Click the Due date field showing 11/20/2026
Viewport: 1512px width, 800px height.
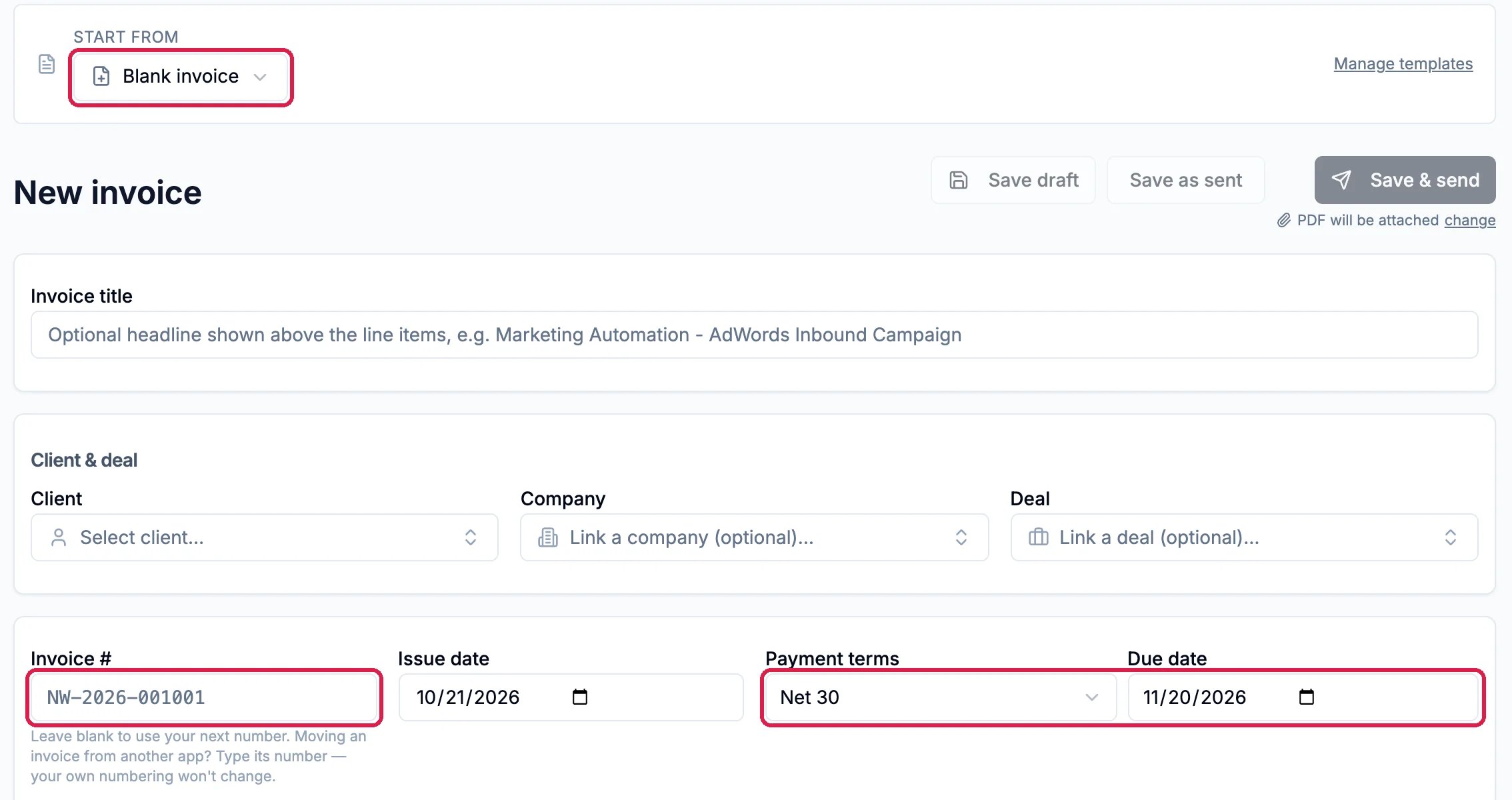(x=1303, y=697)
